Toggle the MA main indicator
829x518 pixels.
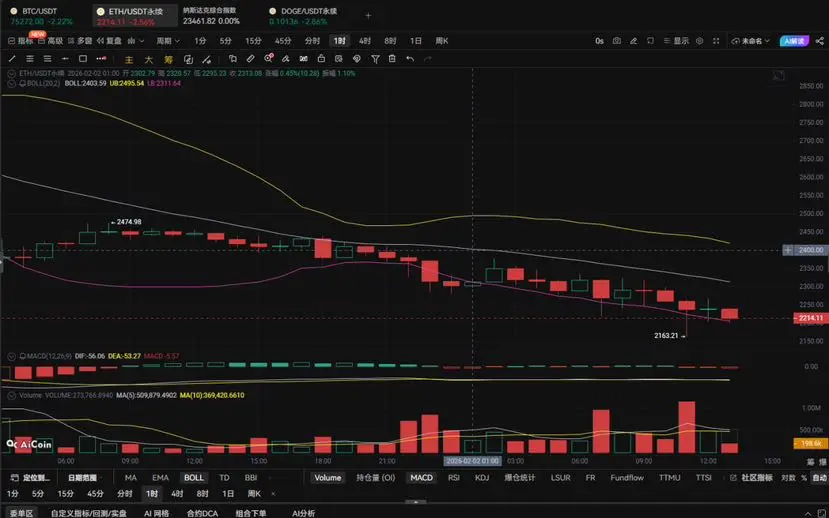(x=131, y=478)
